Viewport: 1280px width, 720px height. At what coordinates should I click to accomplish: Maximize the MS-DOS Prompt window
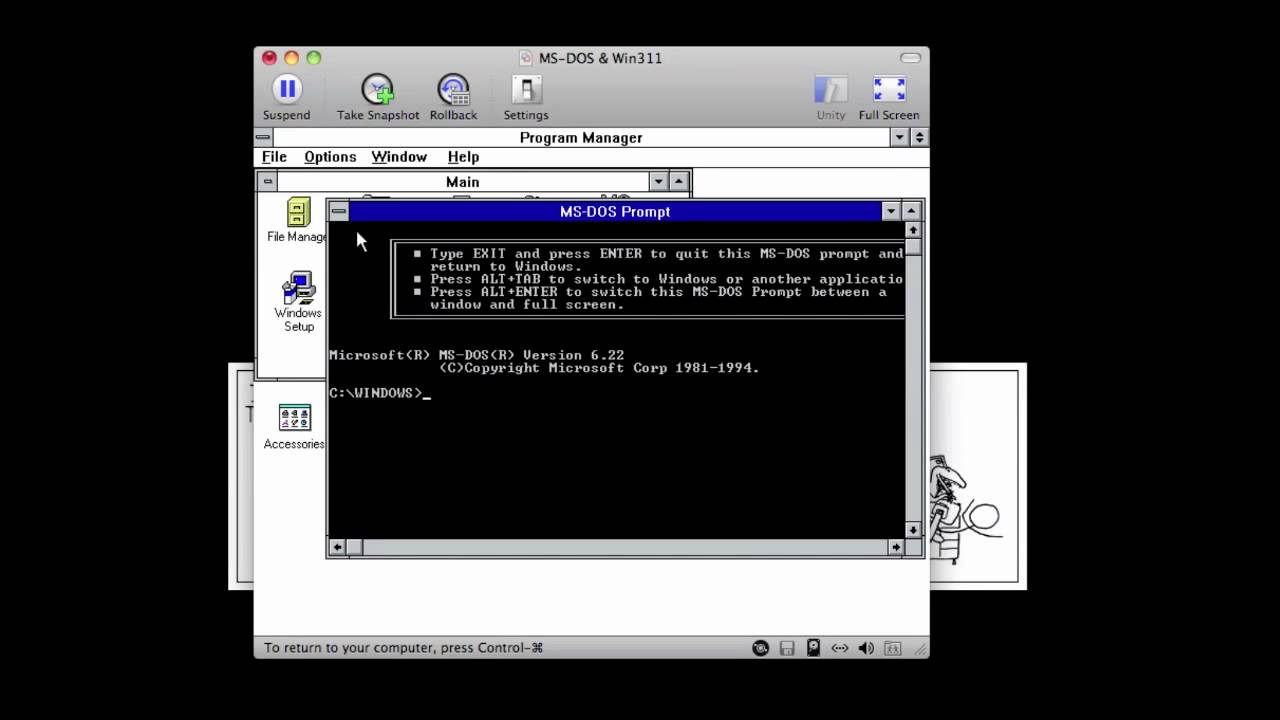911,211
